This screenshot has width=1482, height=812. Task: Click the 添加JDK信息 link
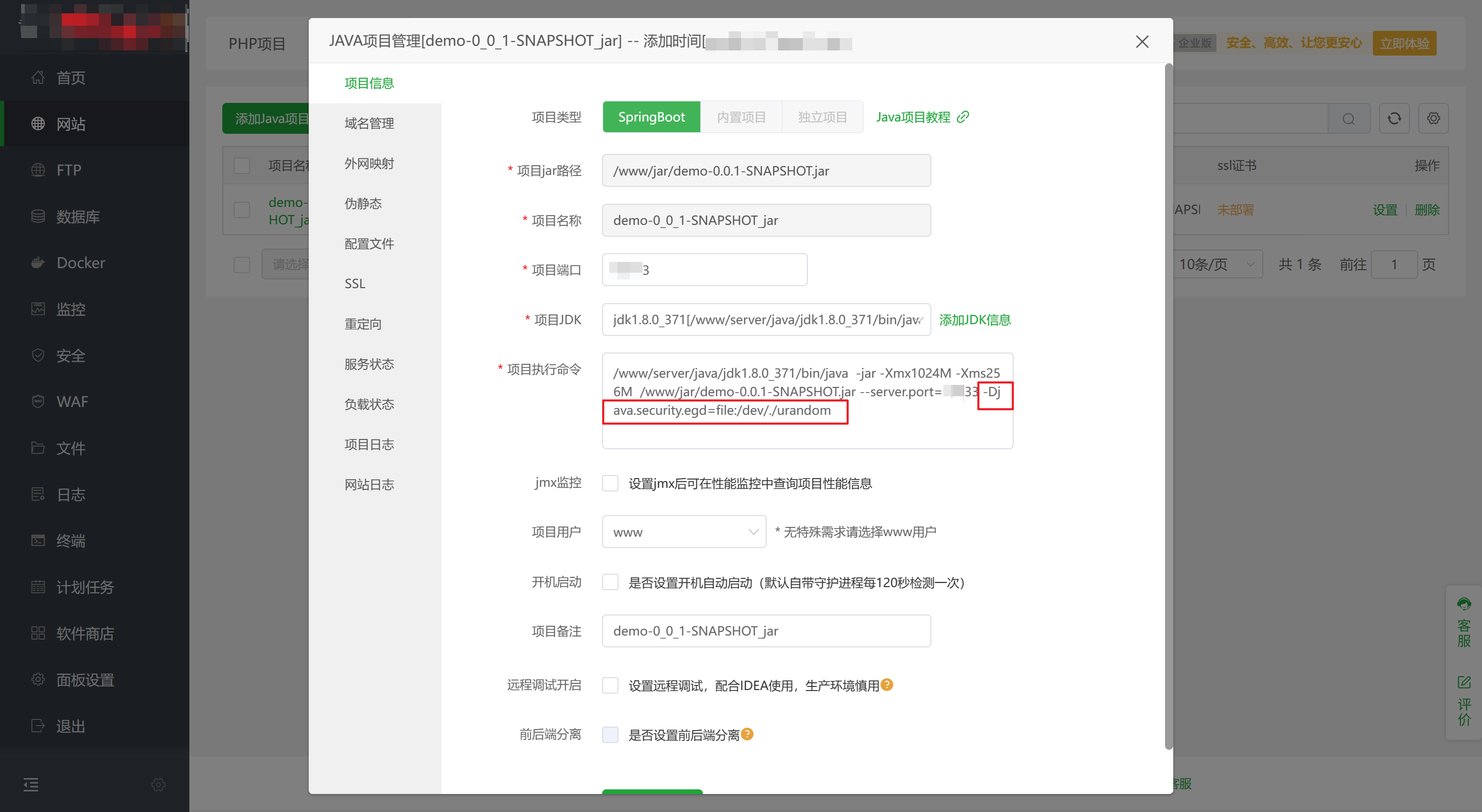pos(975,320)
